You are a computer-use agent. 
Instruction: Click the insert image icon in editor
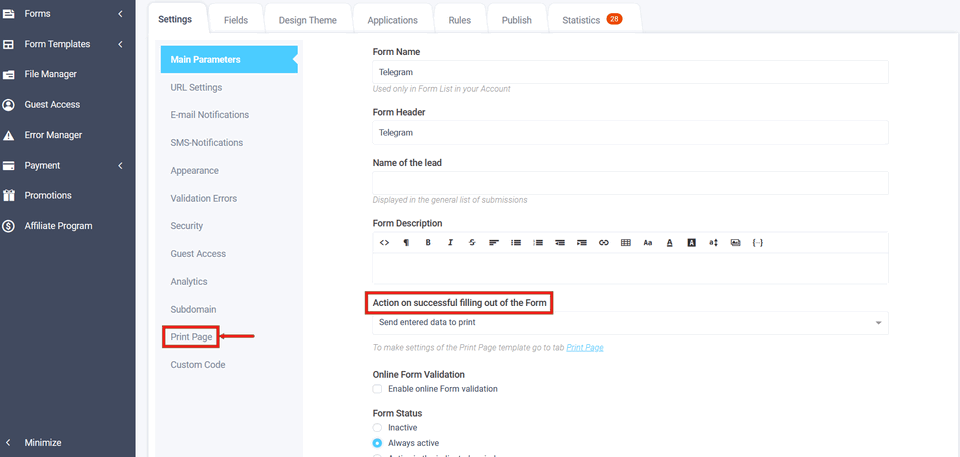pos(735,243)
